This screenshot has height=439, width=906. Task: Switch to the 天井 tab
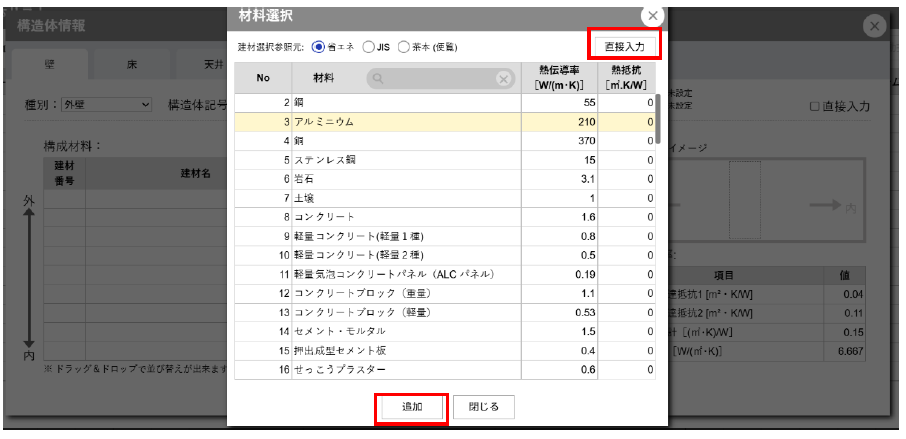pos(200,65)
